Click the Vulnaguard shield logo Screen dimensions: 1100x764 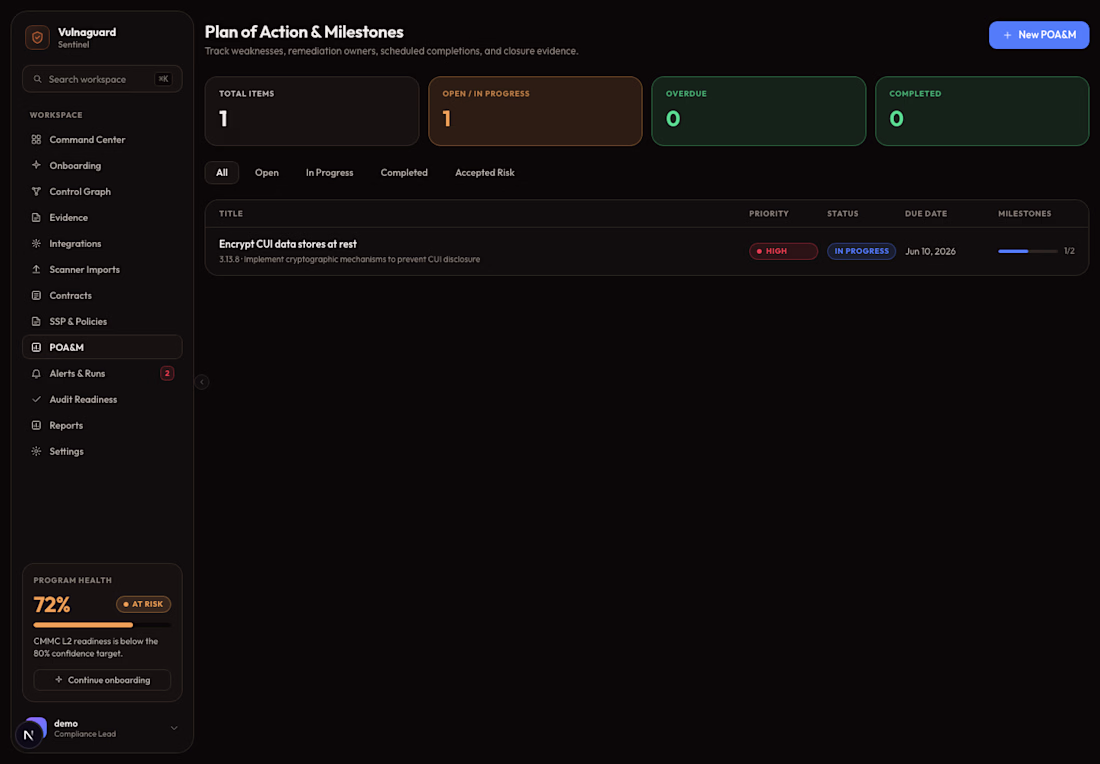[37, 37]
